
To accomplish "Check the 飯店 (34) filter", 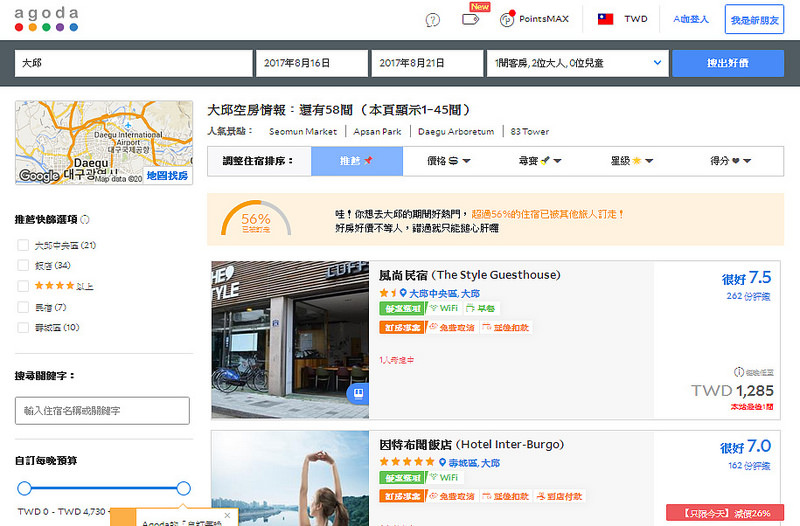I will (x=23, y=265).
